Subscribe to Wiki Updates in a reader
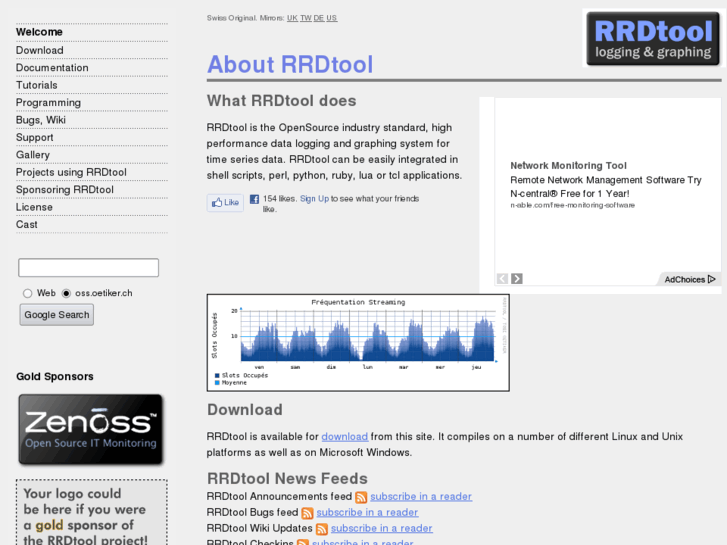The height and width of the screenshot is (545, 727). pyautogui.click(x=382, y=528)
